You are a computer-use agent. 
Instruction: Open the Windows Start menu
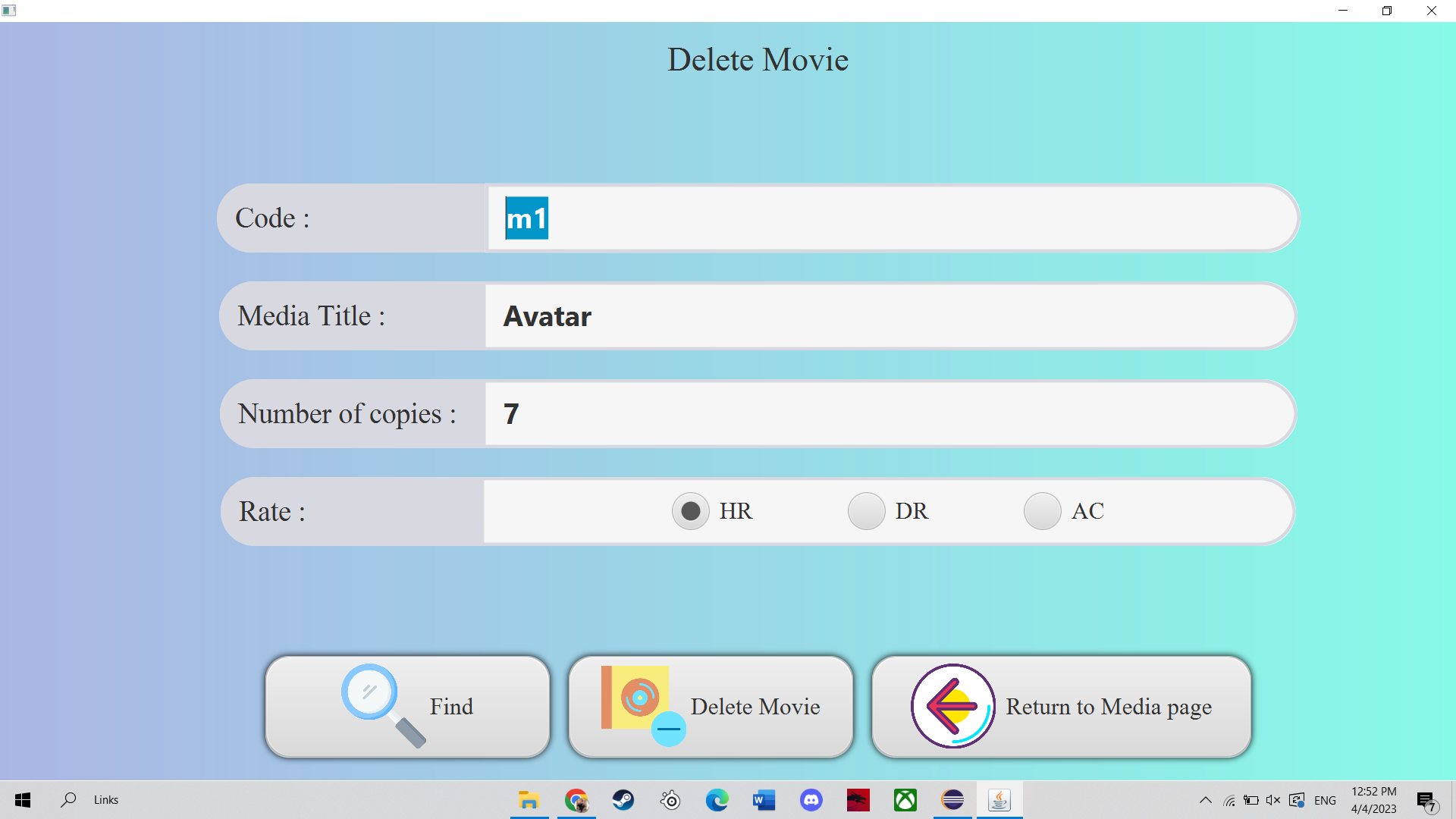click(23, 800)
